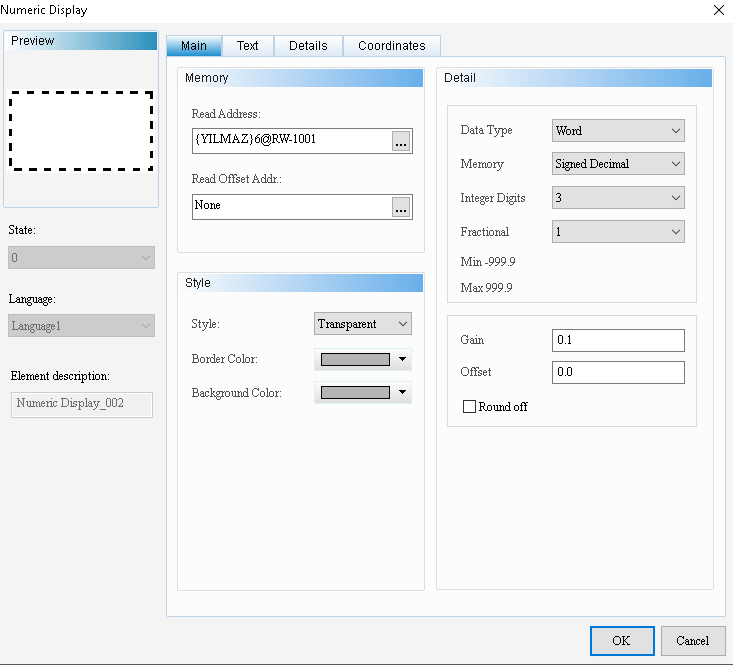
Task: Open the Data Type dropdown
Action: point(618,131)
